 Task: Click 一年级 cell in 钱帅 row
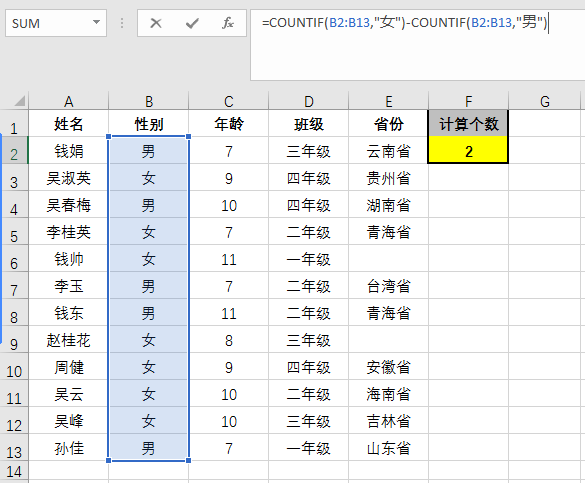(309, 258)
